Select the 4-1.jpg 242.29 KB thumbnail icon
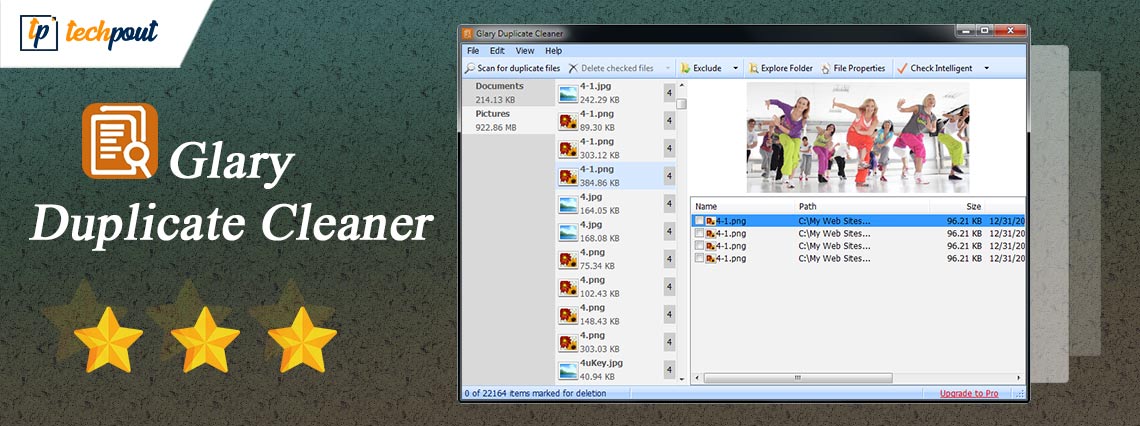This screenshot has height=426, width=1140. [568, 93]
